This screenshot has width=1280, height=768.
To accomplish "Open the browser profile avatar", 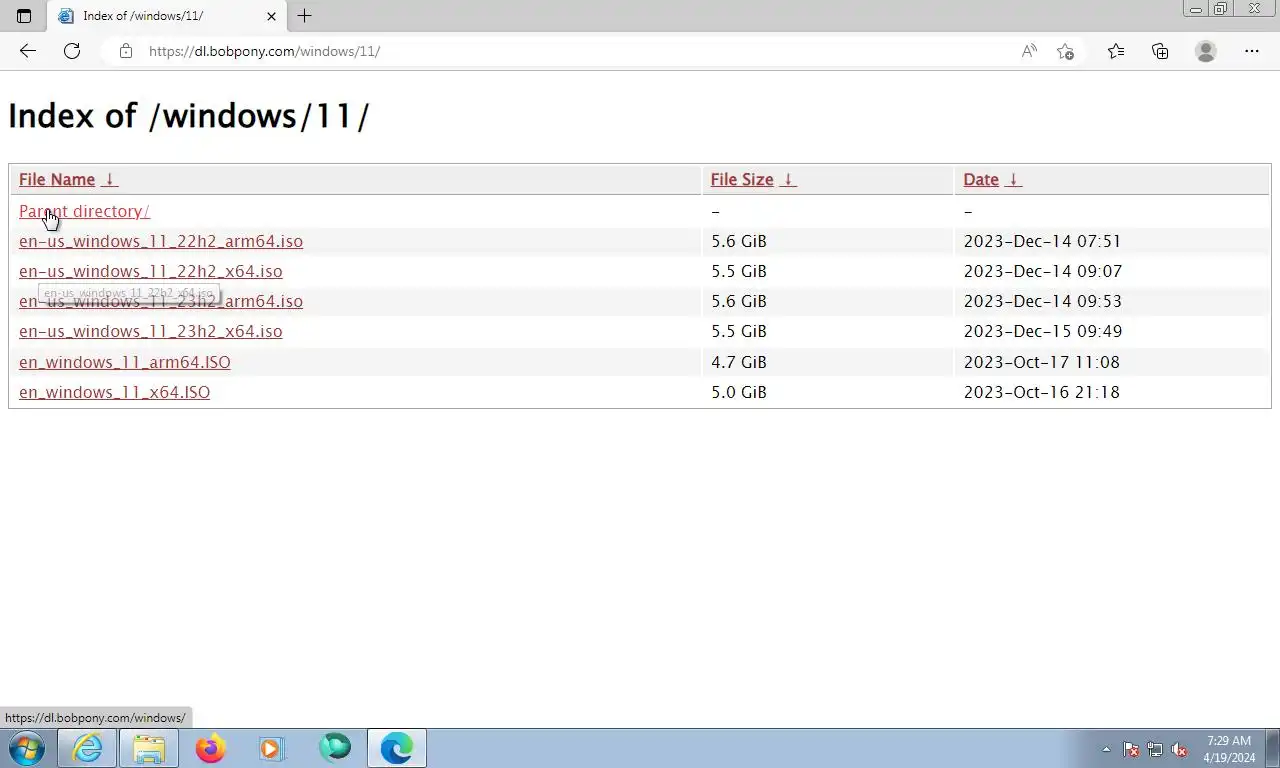I will pos(1206,51).
